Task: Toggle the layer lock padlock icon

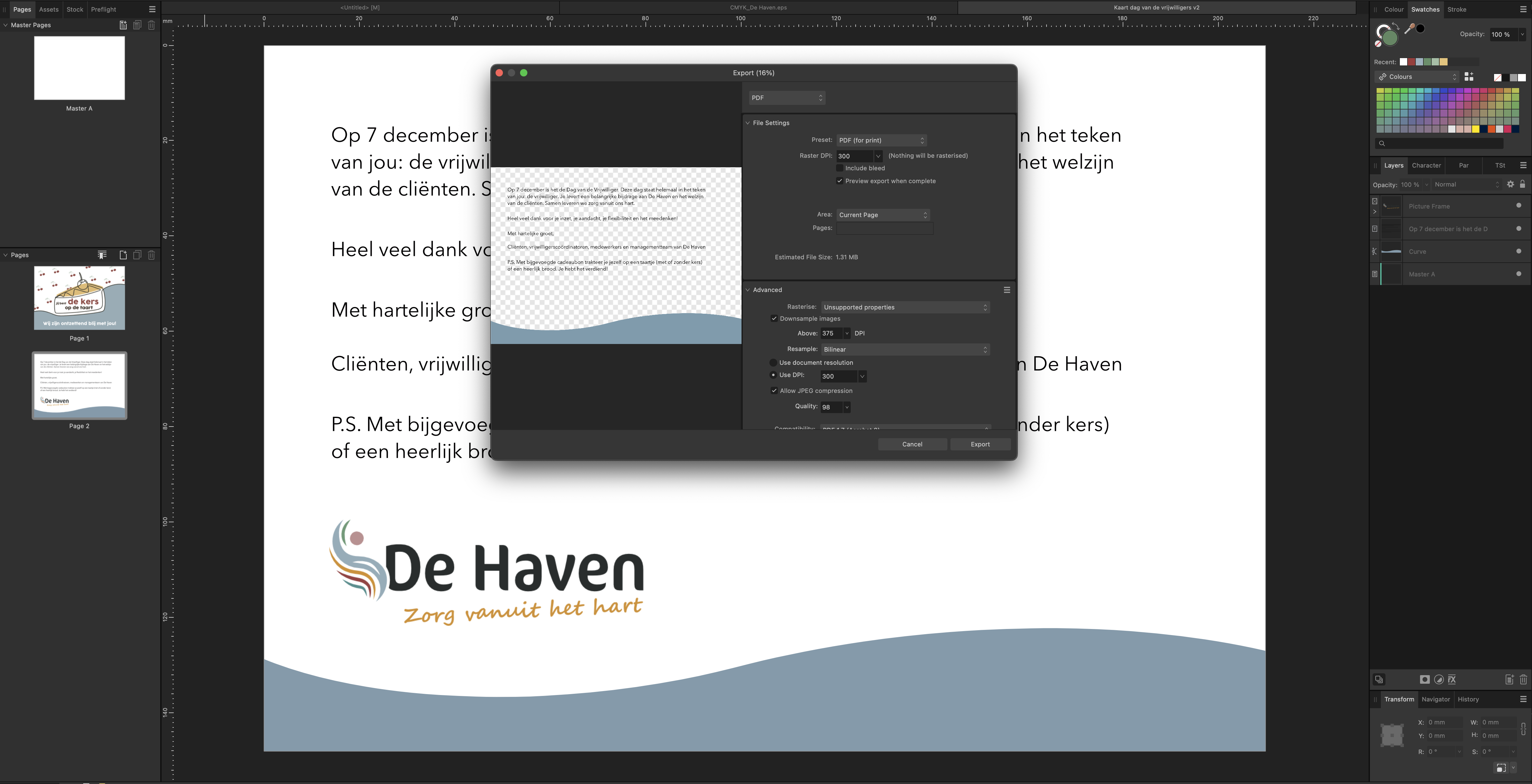Action: point(1523,184)
